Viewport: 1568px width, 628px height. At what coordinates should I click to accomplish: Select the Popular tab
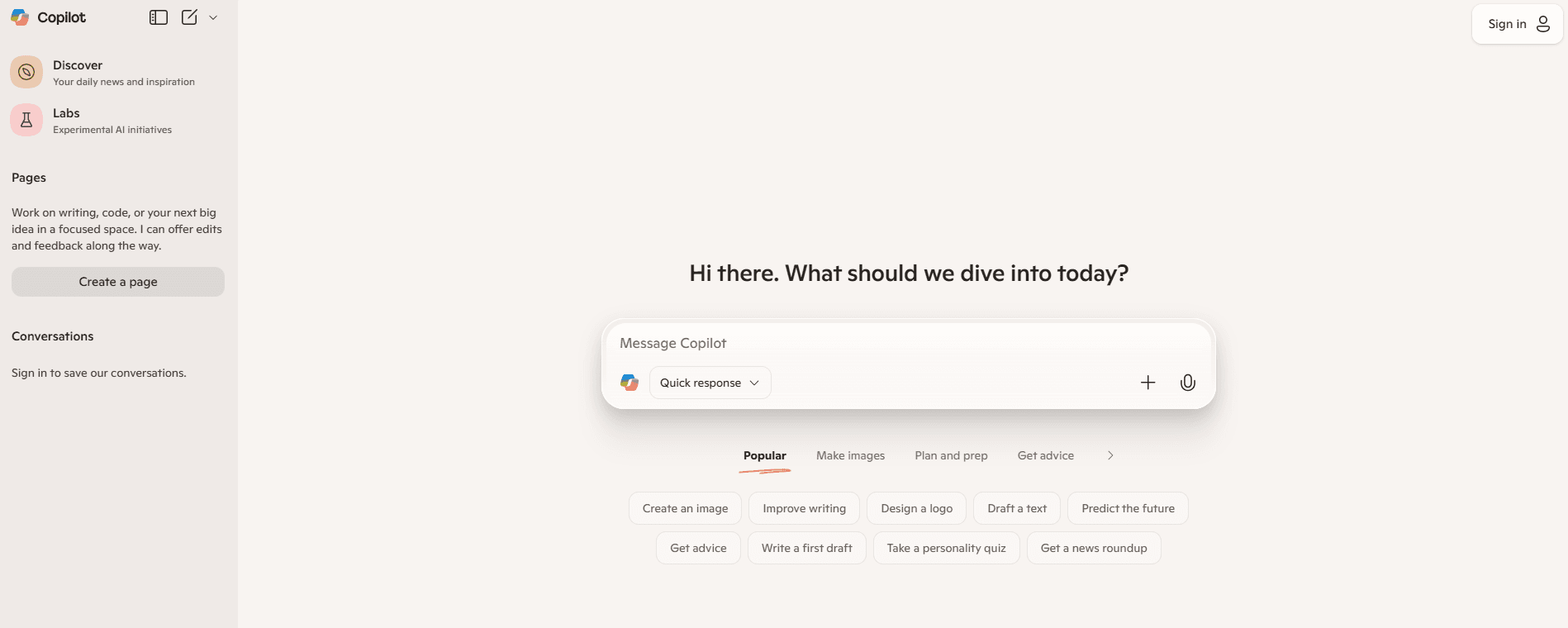765,455
